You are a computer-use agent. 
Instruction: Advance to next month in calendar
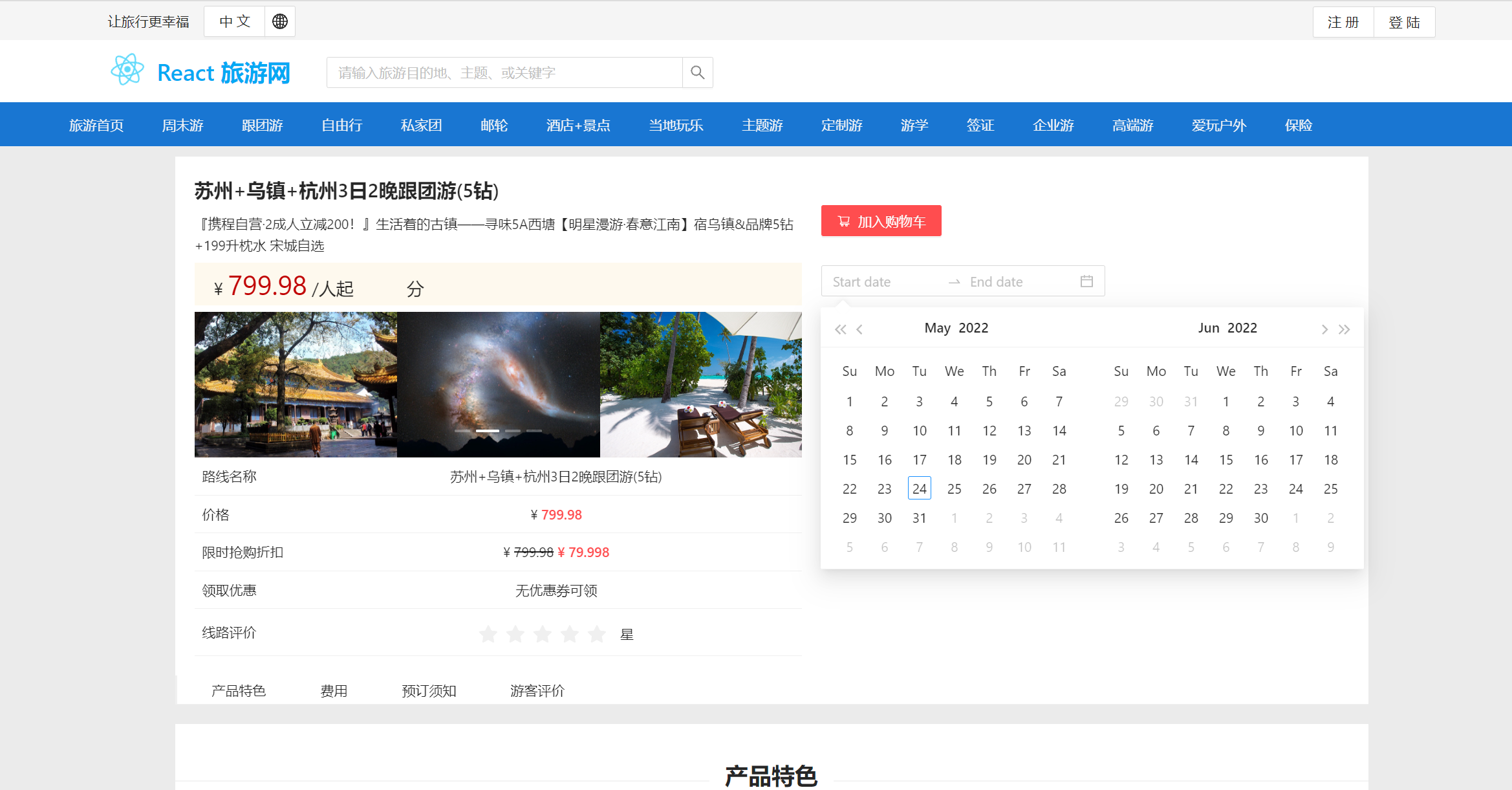point(1324,329)
